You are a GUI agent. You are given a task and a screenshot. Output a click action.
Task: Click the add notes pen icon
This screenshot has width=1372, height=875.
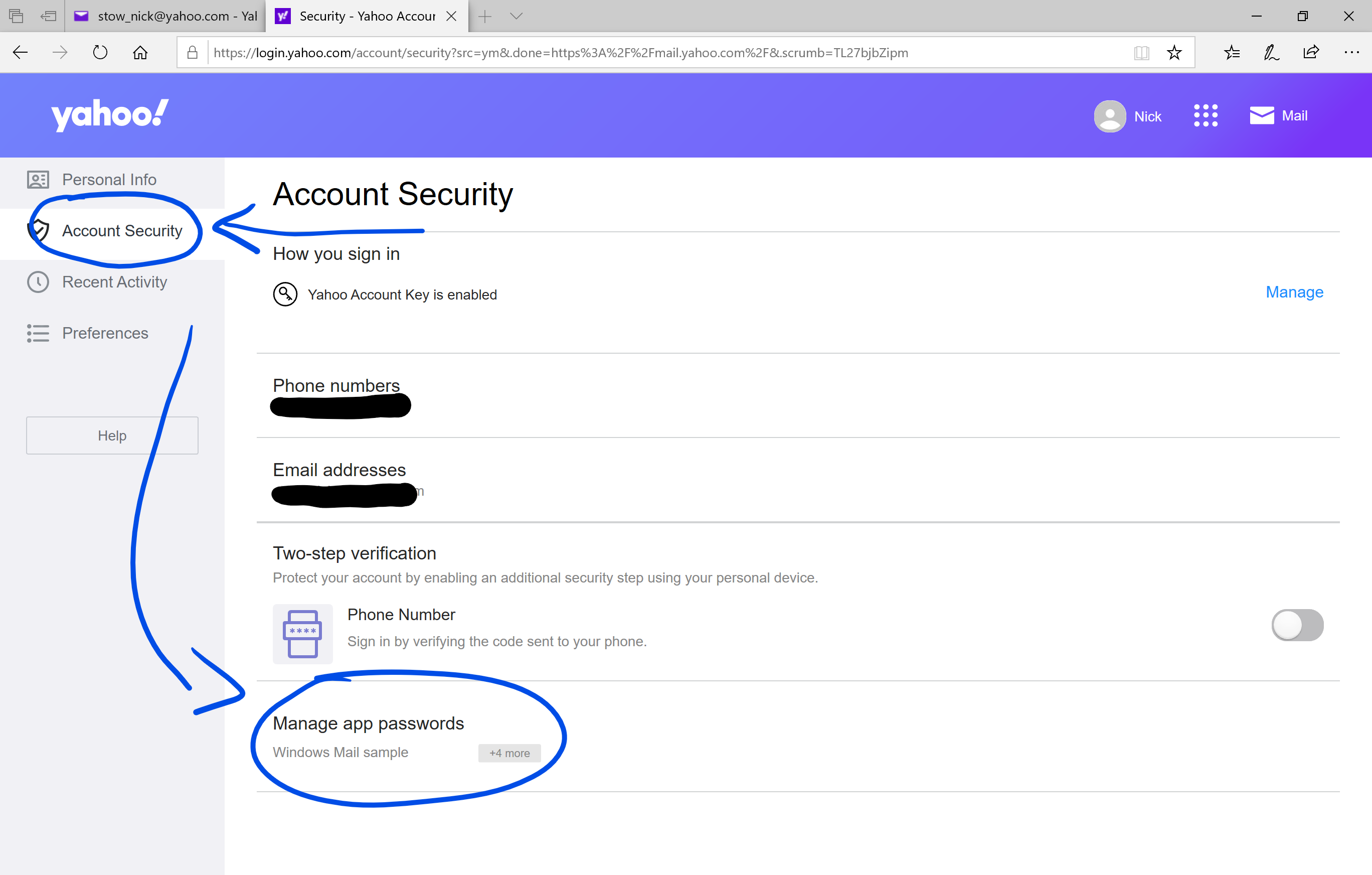pos(1271,53)
